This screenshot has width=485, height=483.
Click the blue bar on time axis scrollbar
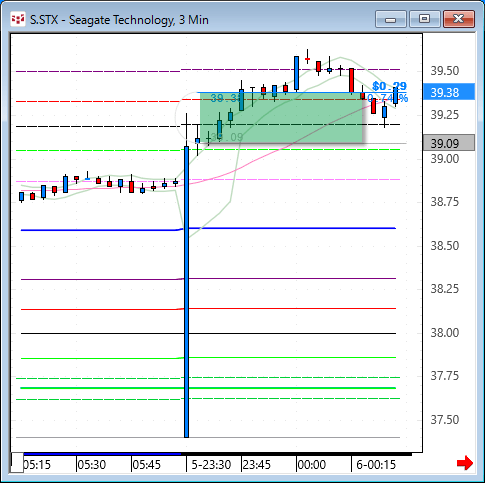102,454
